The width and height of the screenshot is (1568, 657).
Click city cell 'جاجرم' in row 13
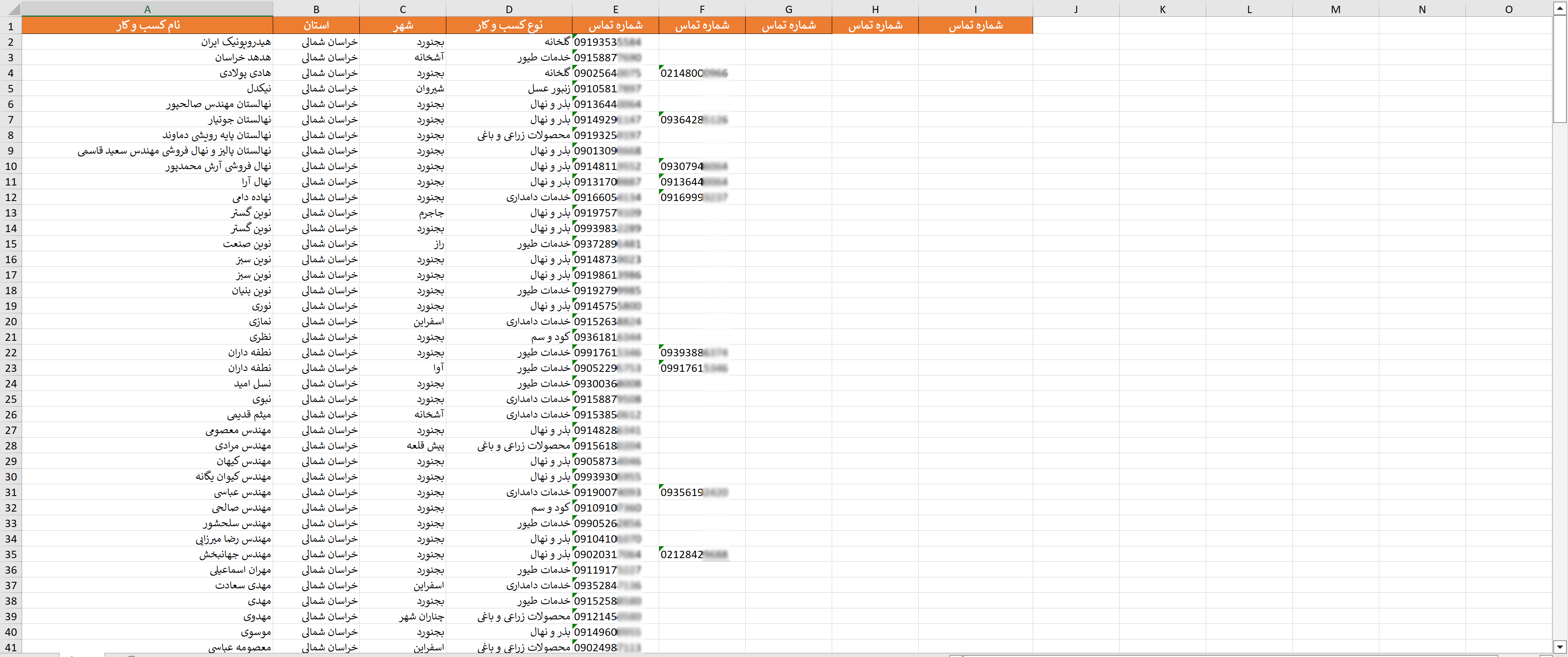(402, 212)
